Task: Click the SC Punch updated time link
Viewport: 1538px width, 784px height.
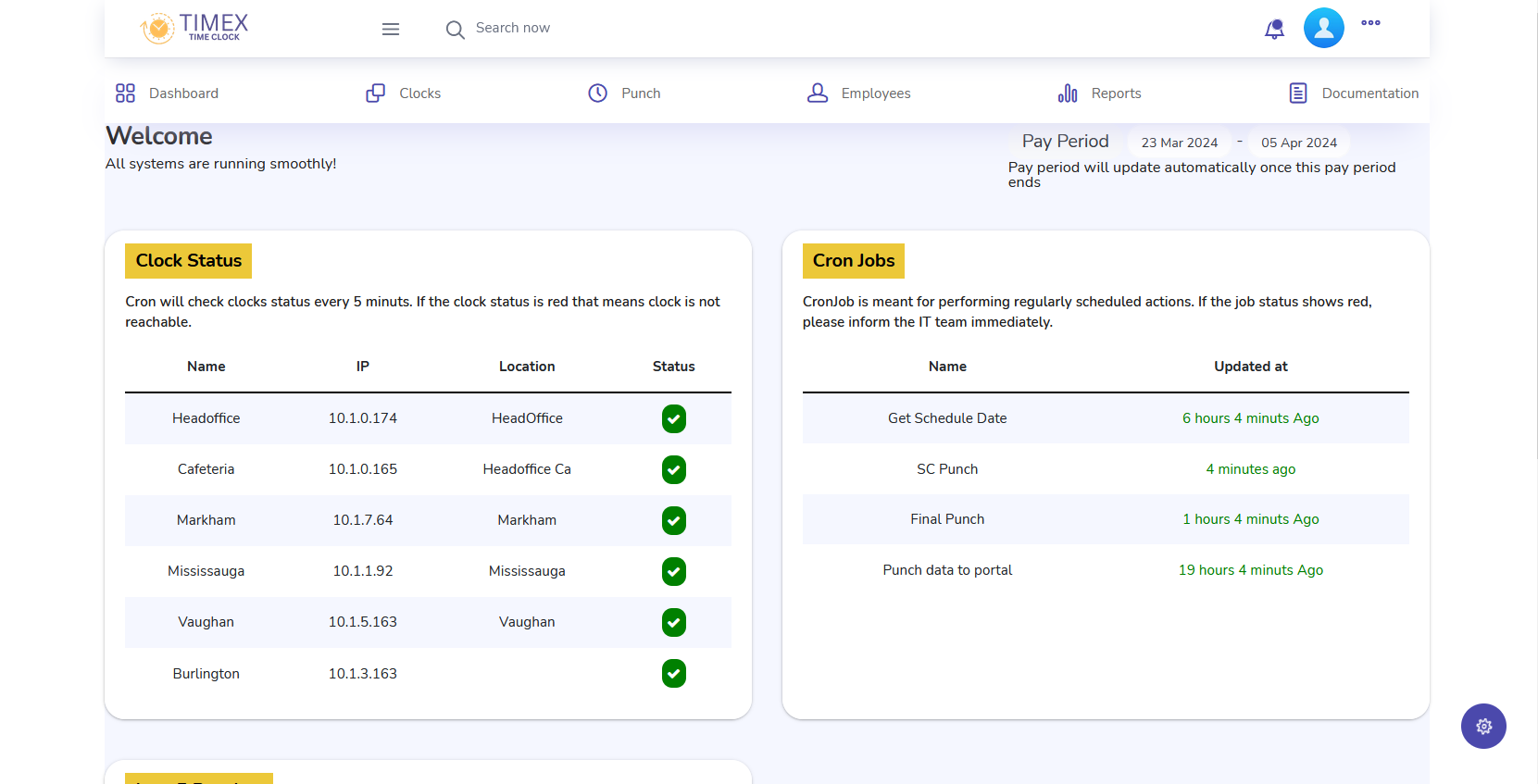Action: (1250, 469)
